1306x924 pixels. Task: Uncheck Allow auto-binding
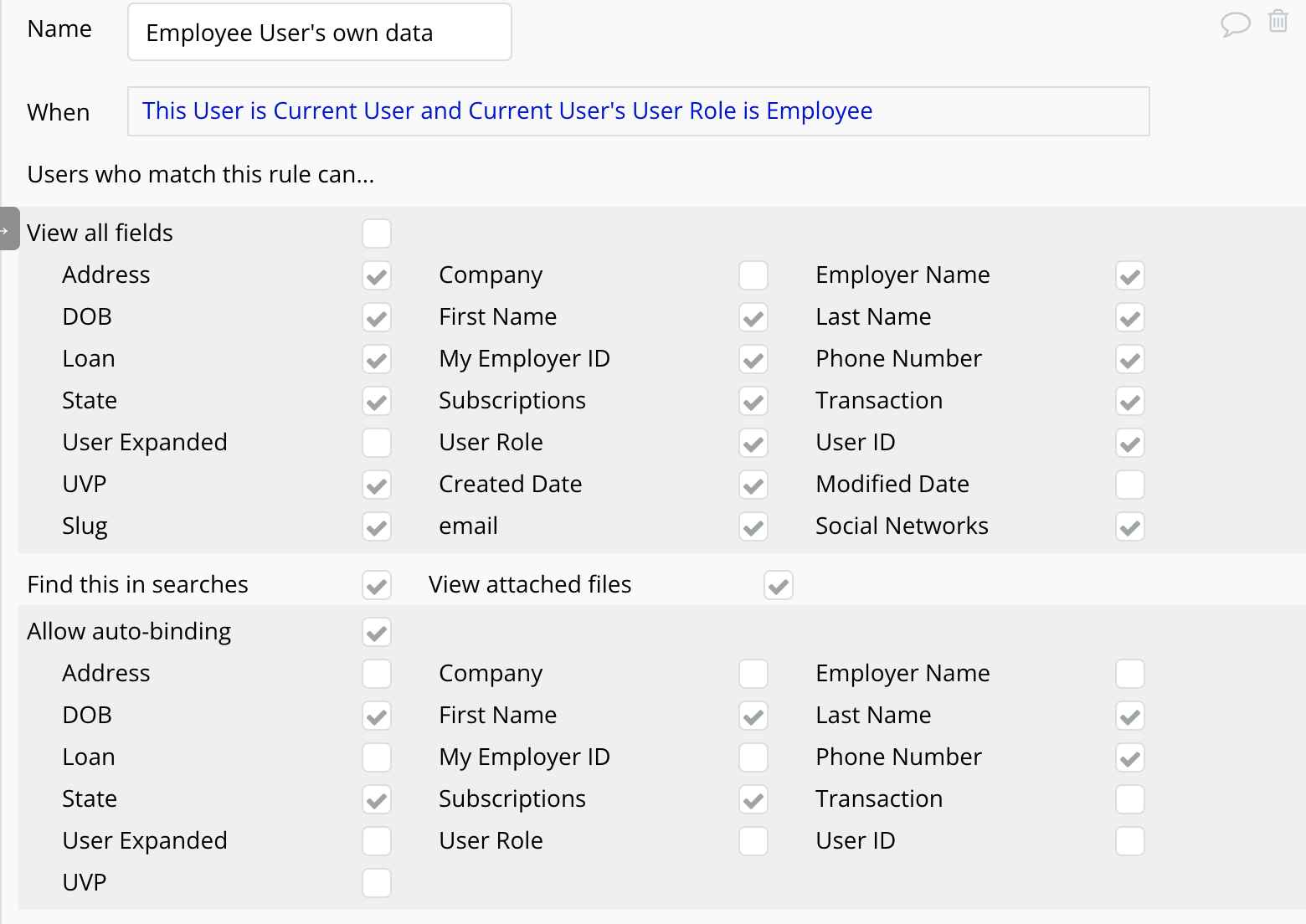[377, 632]
